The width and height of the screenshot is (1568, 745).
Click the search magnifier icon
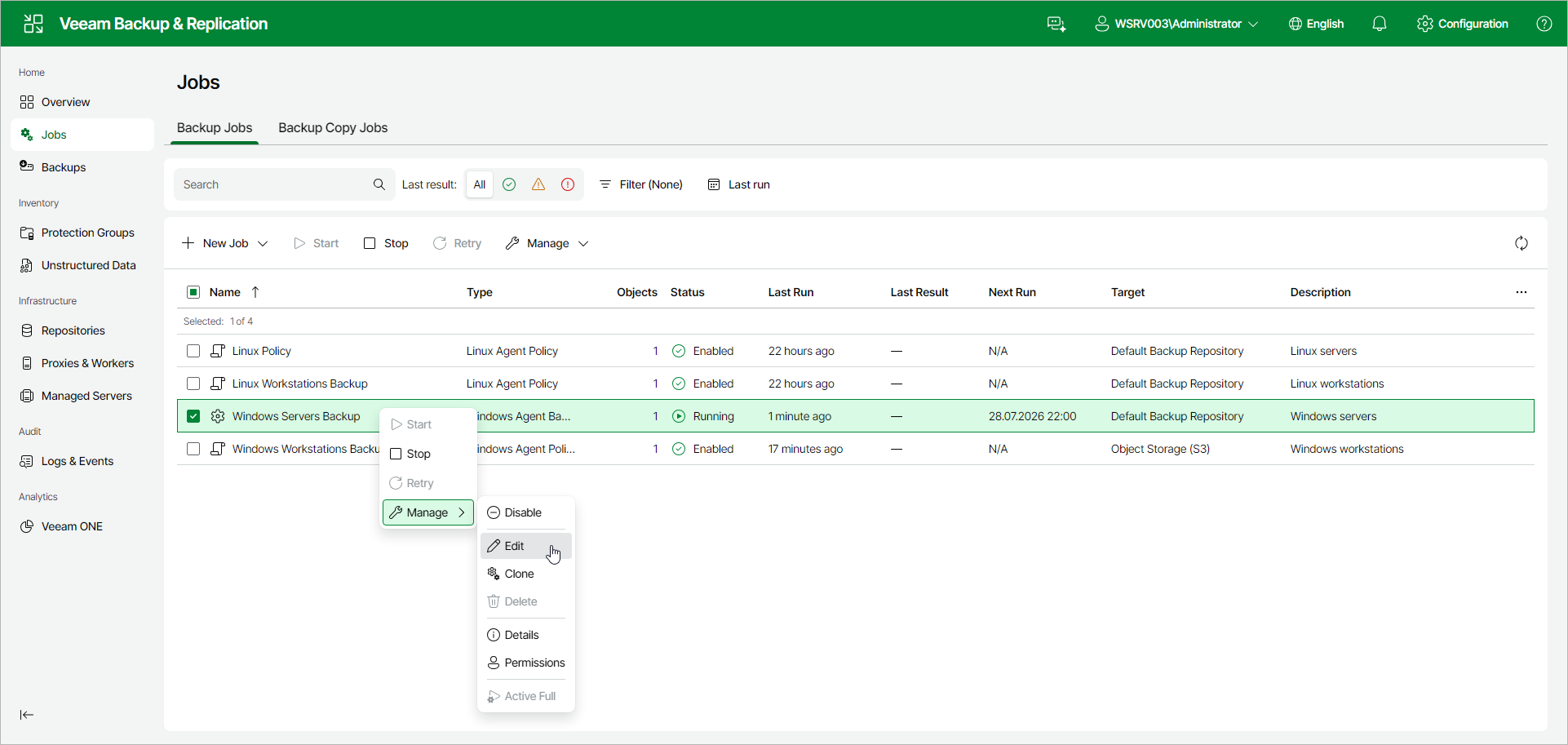click(x=379, y=184)
